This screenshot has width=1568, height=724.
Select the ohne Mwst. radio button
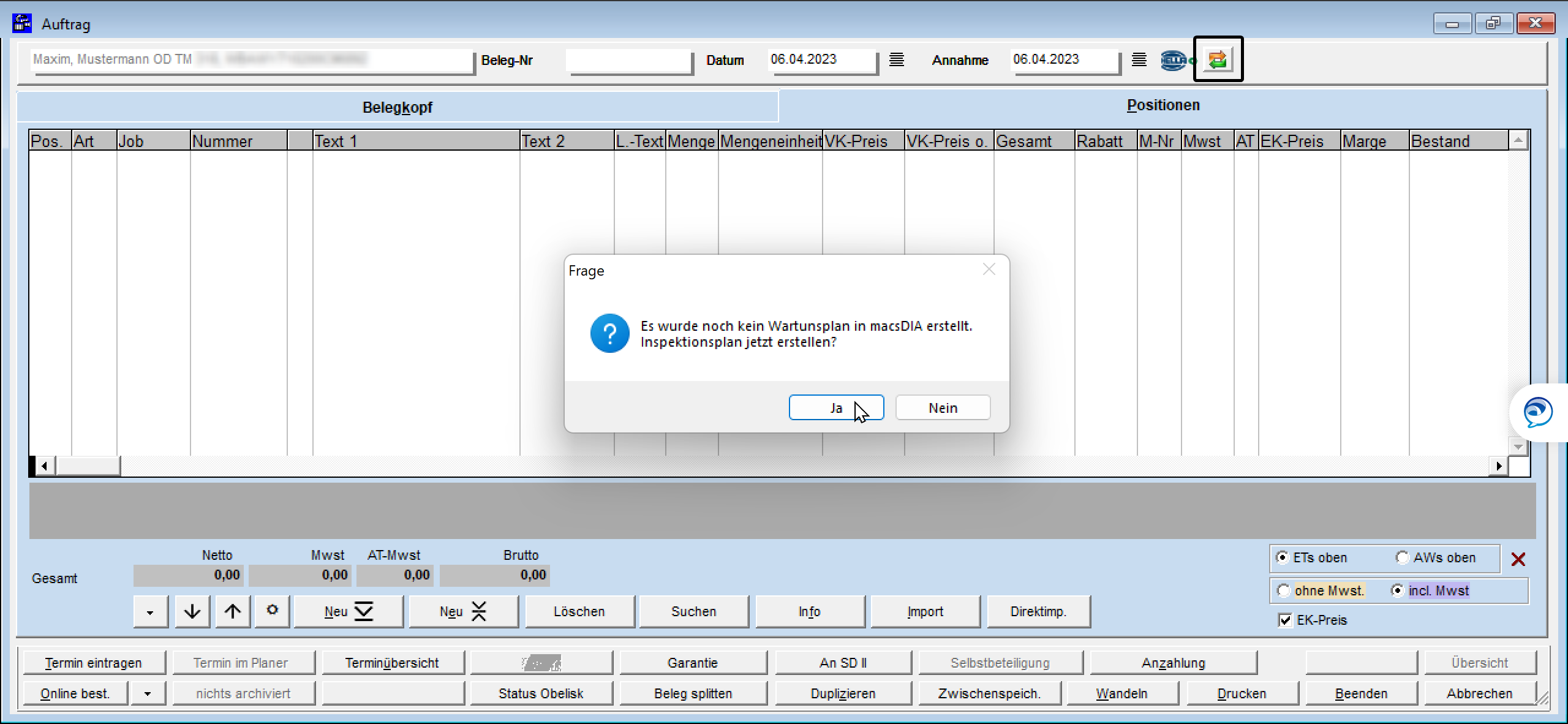click(1283, 590)
